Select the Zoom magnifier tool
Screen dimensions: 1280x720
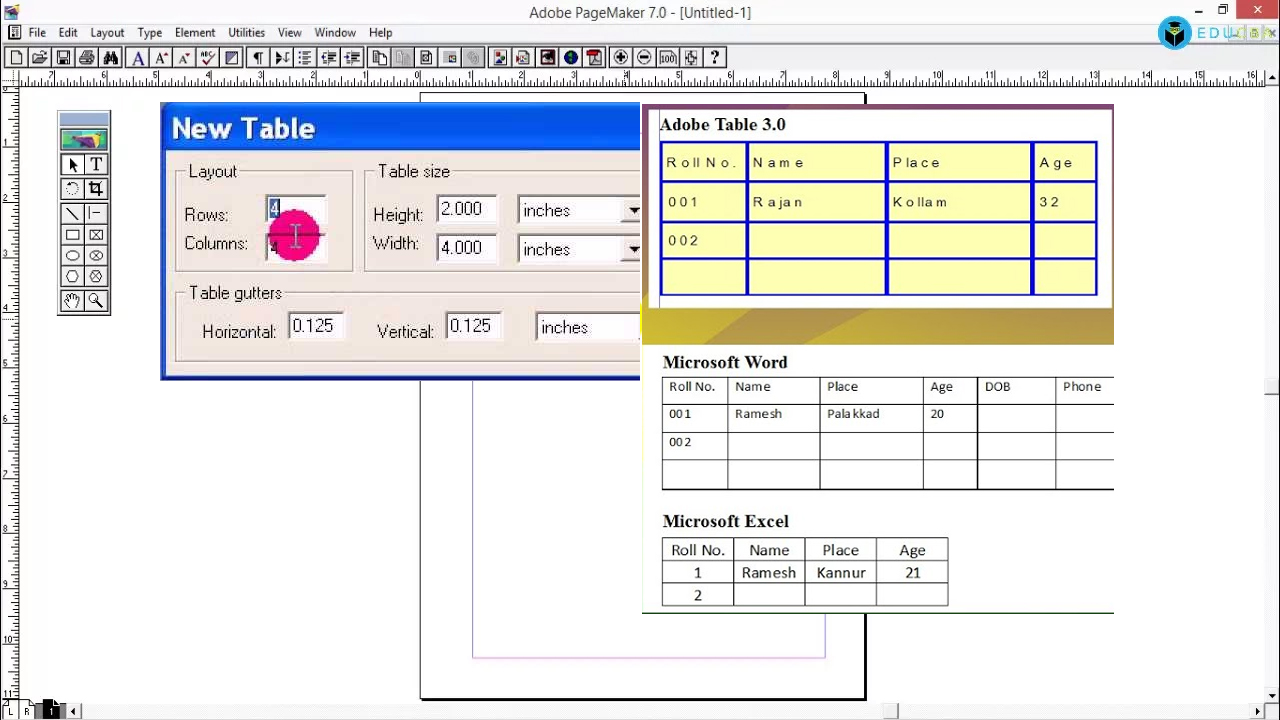[96, 300]
